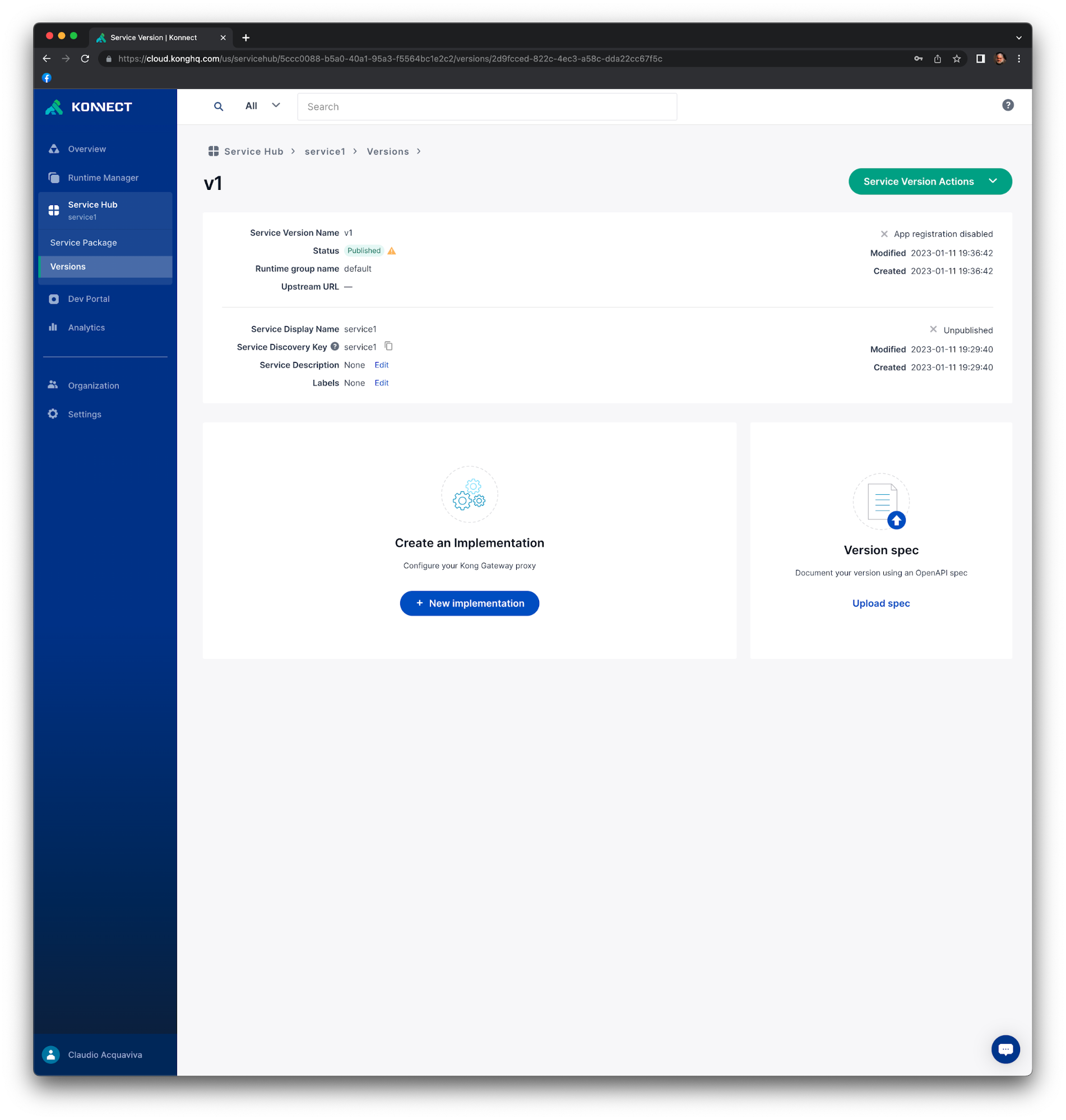Edit the Service Description

(x=381, y=365)
